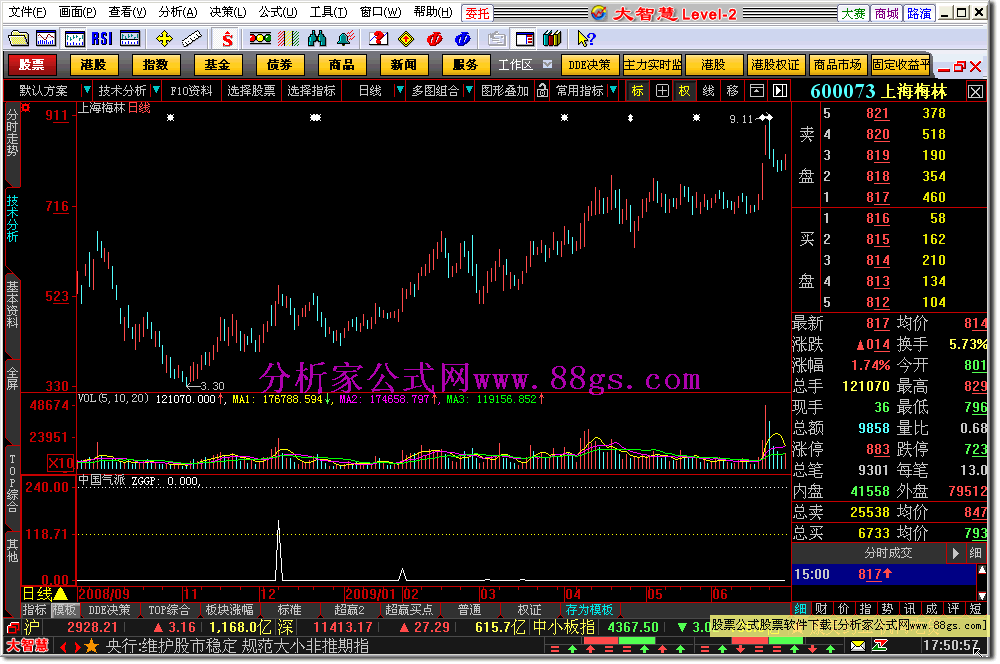The width and height of the screenshot is (1000, 664).
Task: Open the books library icon
Action: (552, 39)
